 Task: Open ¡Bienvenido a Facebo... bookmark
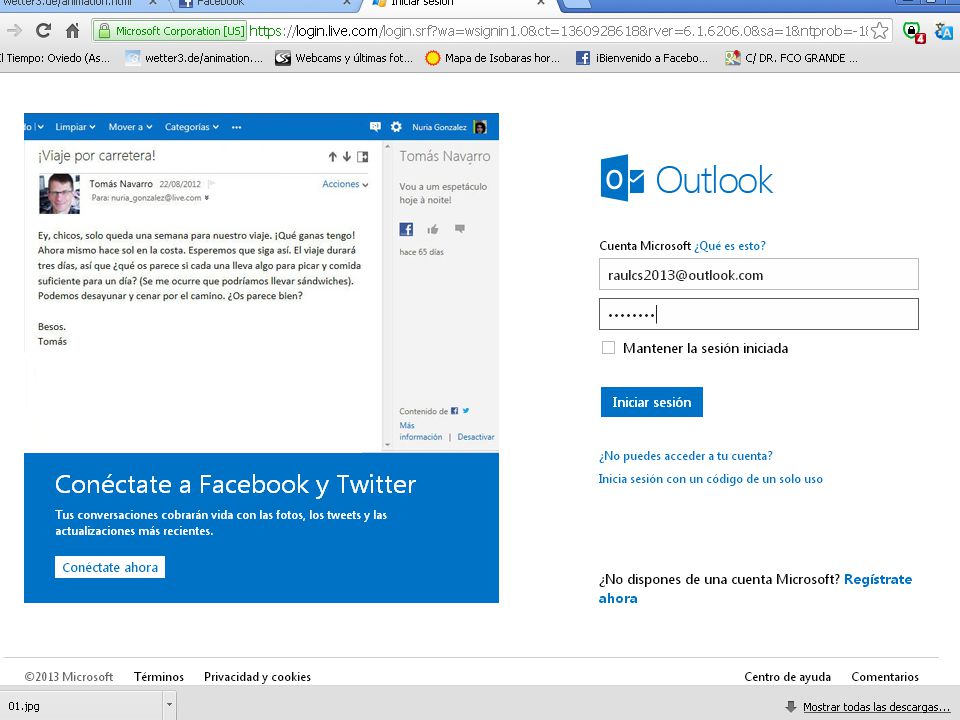pos(642,58)
